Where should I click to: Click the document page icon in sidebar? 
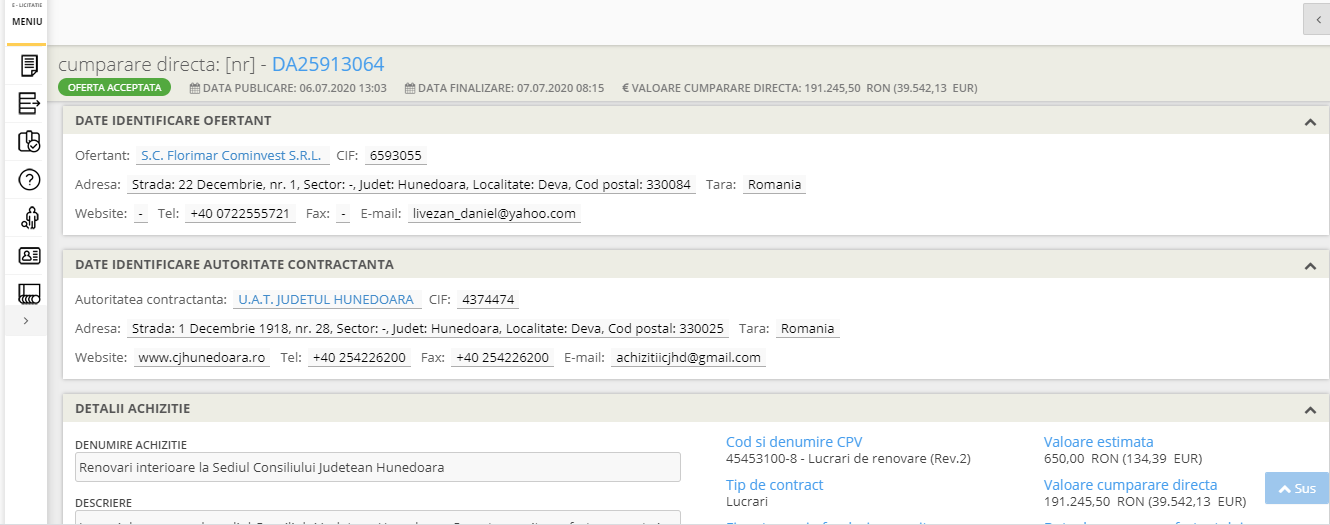29,66
